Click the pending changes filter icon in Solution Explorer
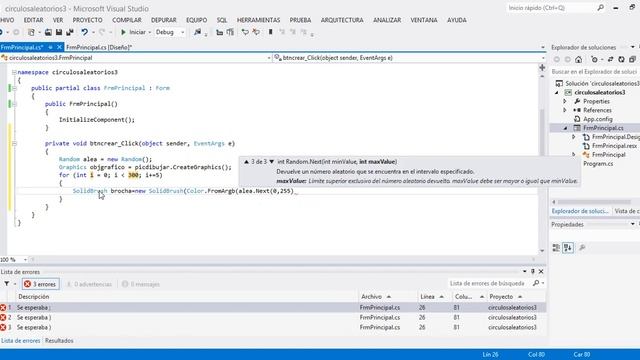 point(594,60)
